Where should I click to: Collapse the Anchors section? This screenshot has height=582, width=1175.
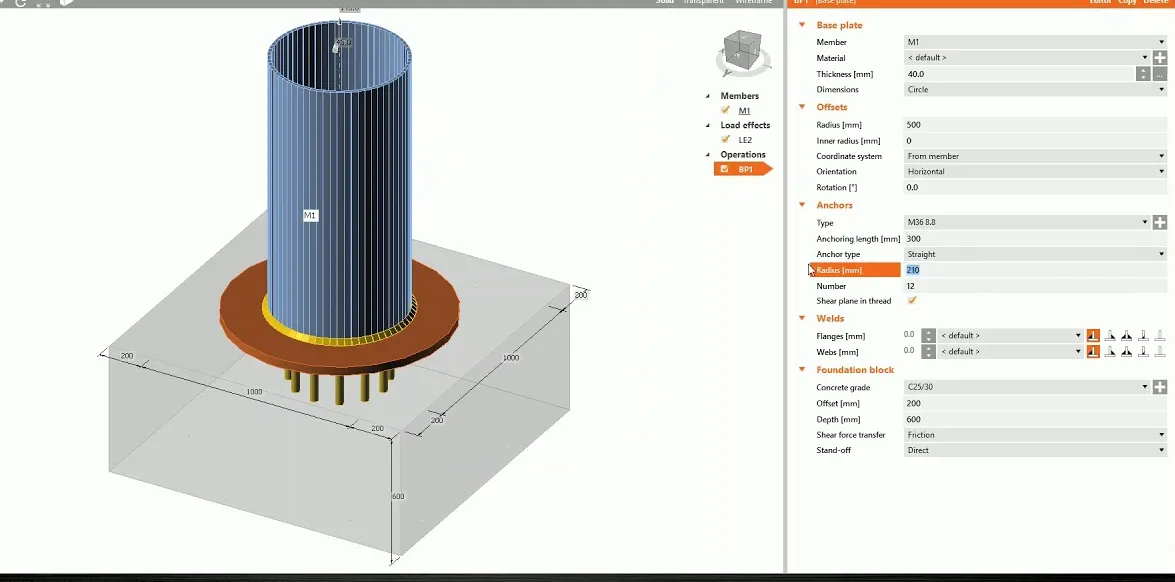[803, 205]
